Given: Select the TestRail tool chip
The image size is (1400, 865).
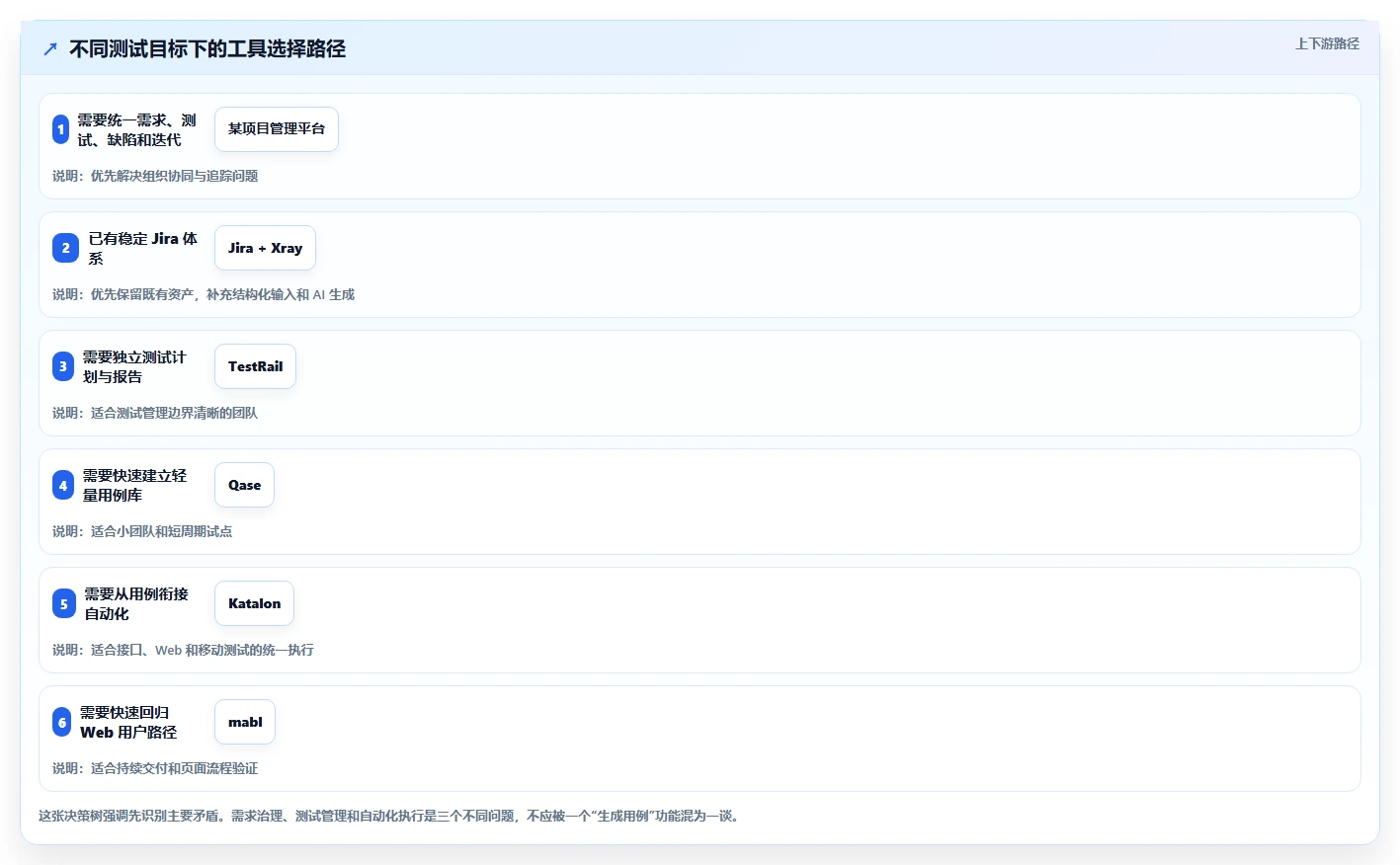Looking at the screenshot, I should [255, 366].
